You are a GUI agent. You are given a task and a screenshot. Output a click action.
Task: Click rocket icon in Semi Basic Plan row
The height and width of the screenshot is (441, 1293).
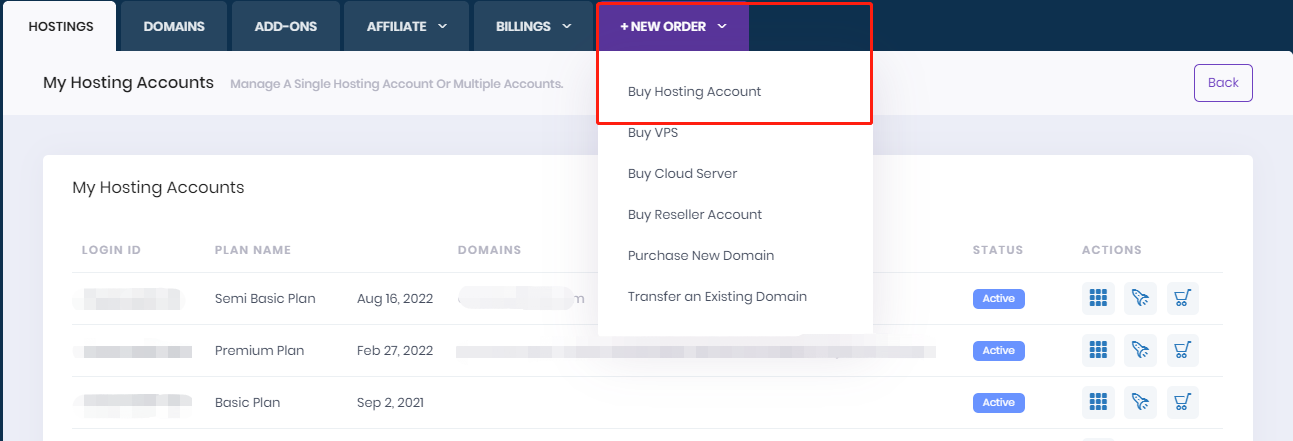(x=1140, y=298)
